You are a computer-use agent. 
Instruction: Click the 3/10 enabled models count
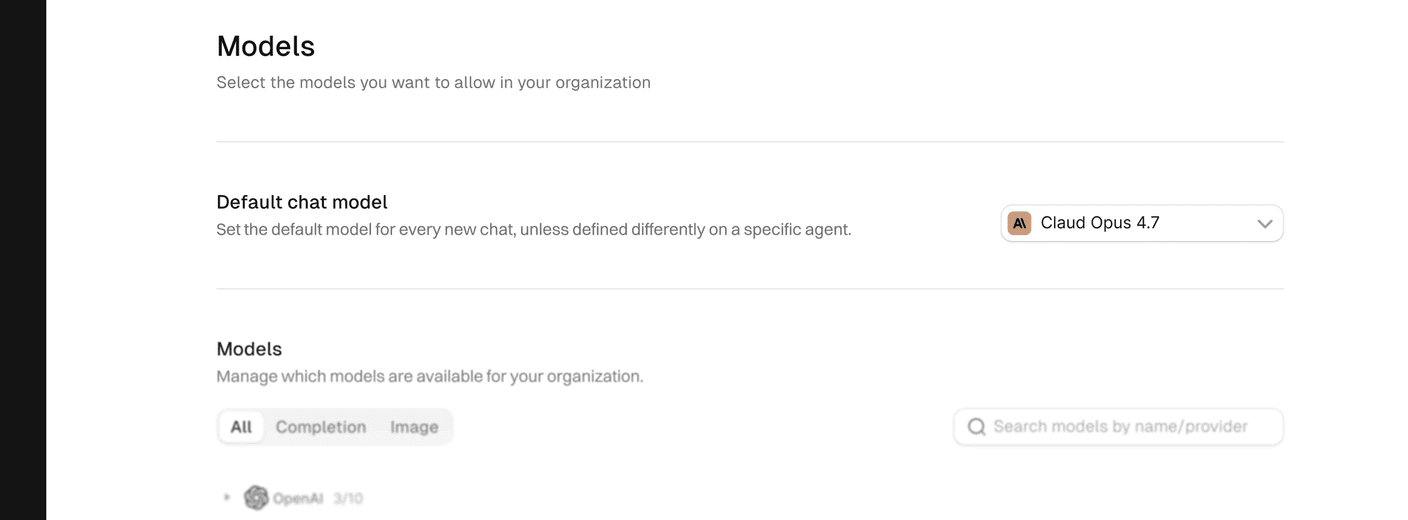pos(348,498)
